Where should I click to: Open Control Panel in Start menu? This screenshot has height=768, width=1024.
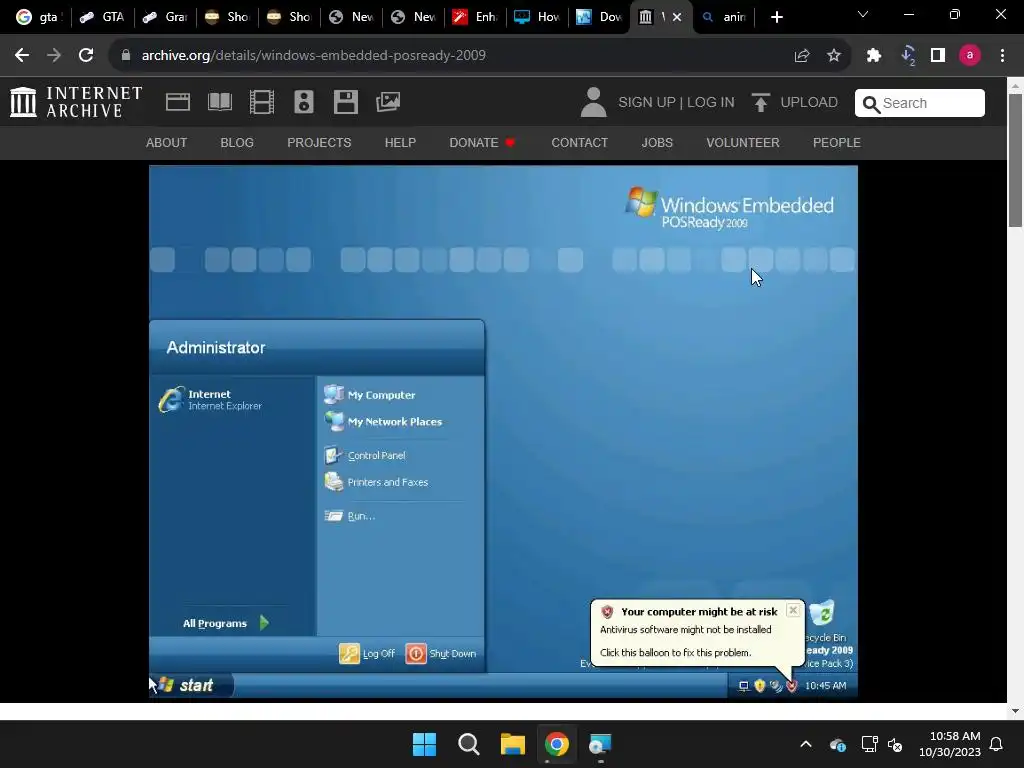[x=365, y=455]
